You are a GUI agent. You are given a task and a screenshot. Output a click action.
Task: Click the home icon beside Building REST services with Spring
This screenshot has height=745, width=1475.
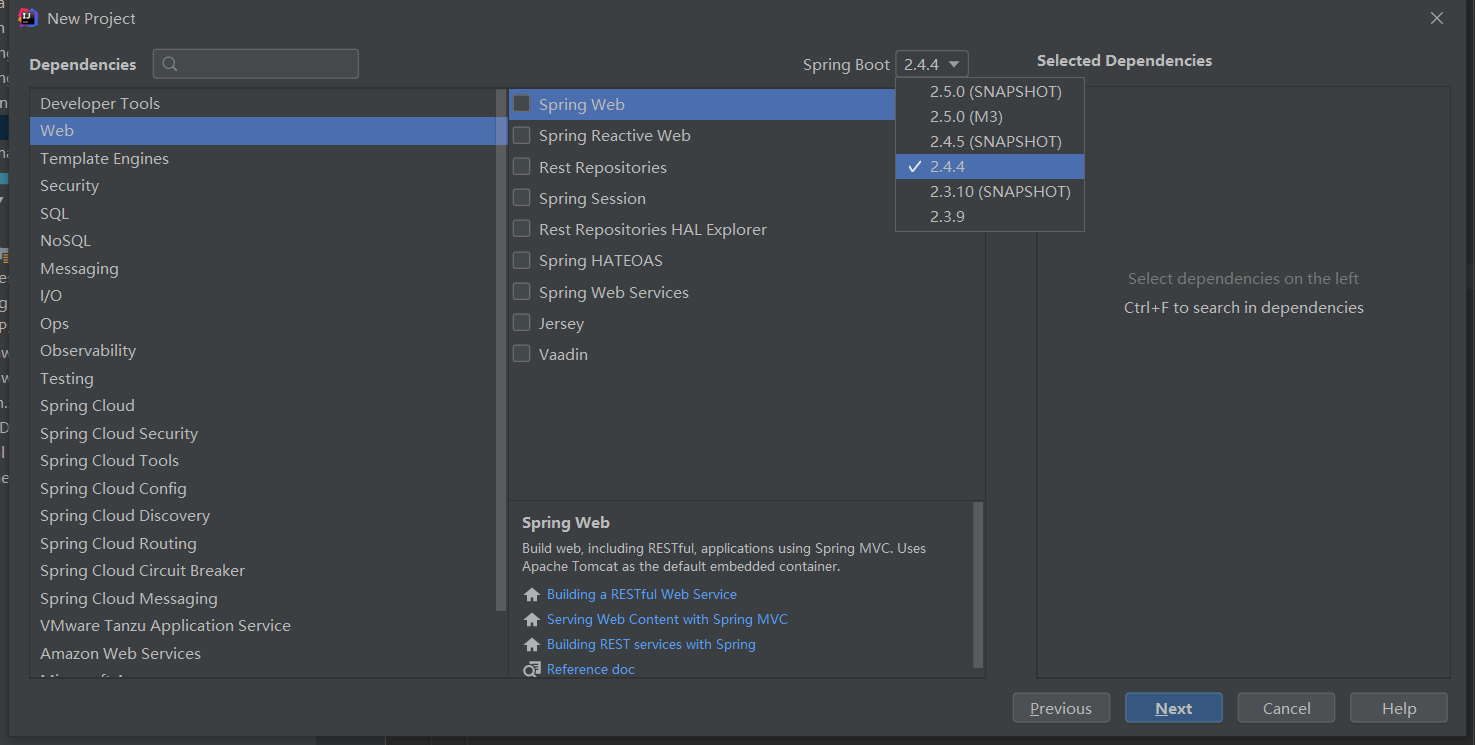(x=531, y=644)
